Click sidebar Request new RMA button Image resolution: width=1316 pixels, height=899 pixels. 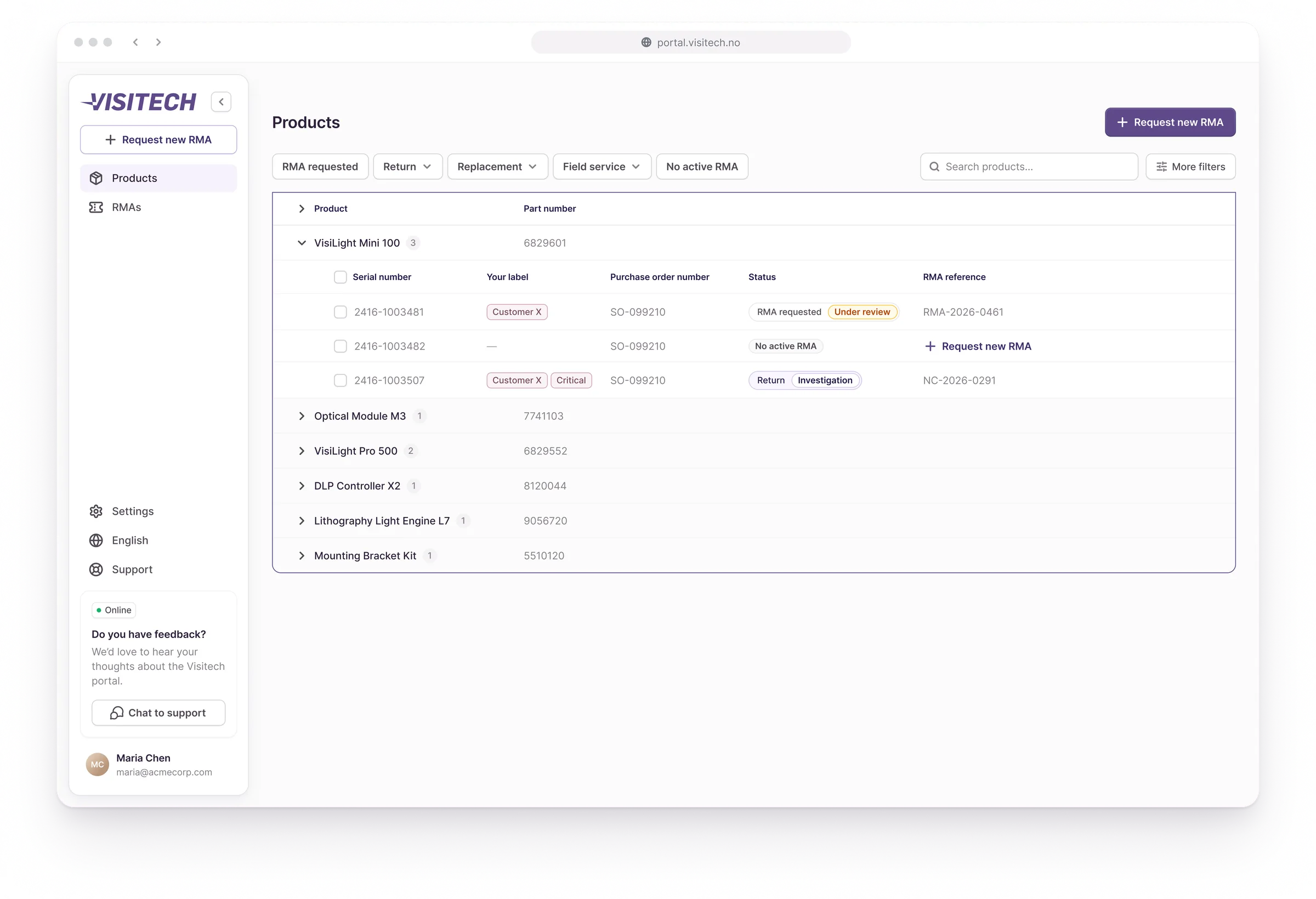point(158,140)
